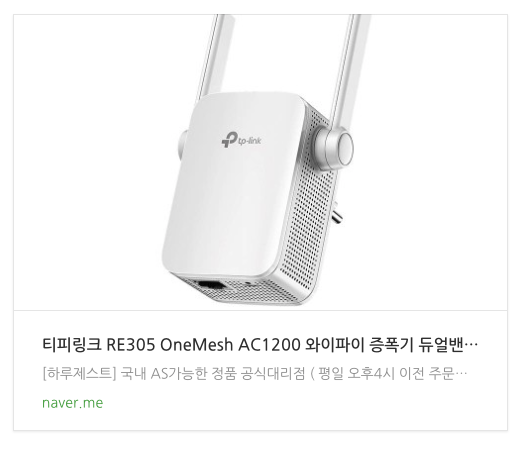Click the right antenna of the extender
The height and width of the screenshot is (452, 524).
(x=350, y=68)
